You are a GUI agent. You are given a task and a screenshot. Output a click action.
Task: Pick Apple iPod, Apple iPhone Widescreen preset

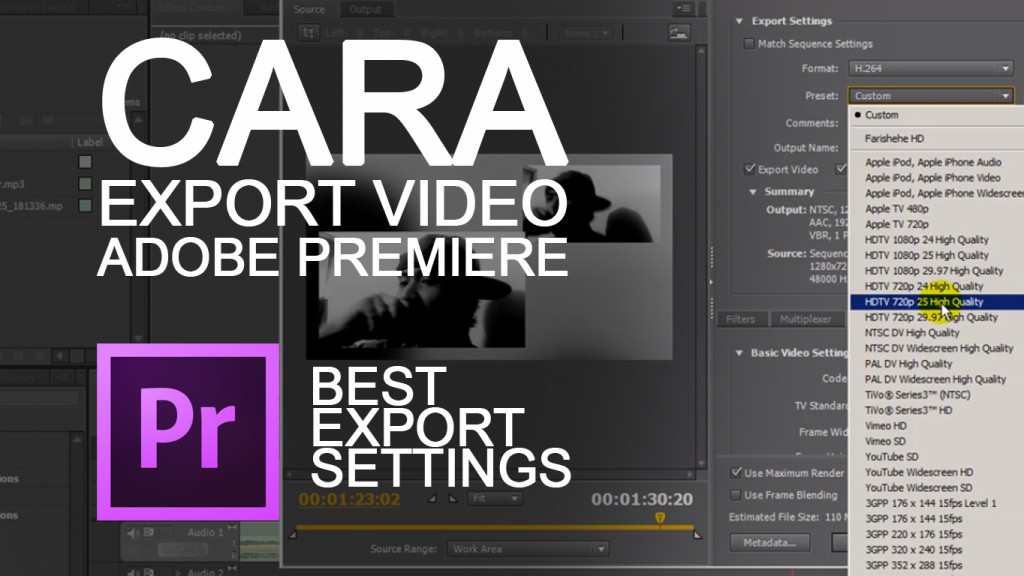pyautogui.click(x=937, y=193)
